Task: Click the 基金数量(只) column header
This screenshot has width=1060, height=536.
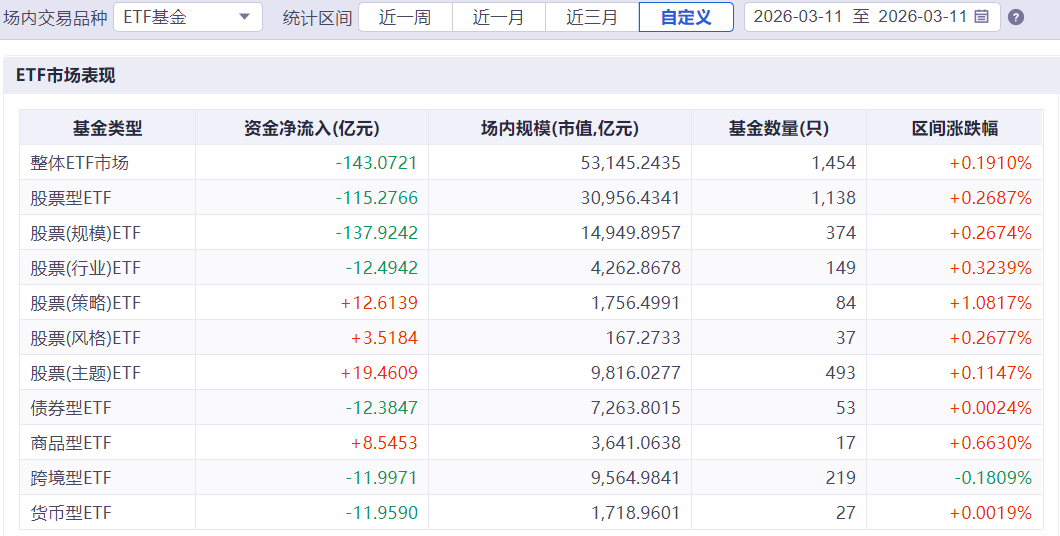Action: (x=779, y=128)
